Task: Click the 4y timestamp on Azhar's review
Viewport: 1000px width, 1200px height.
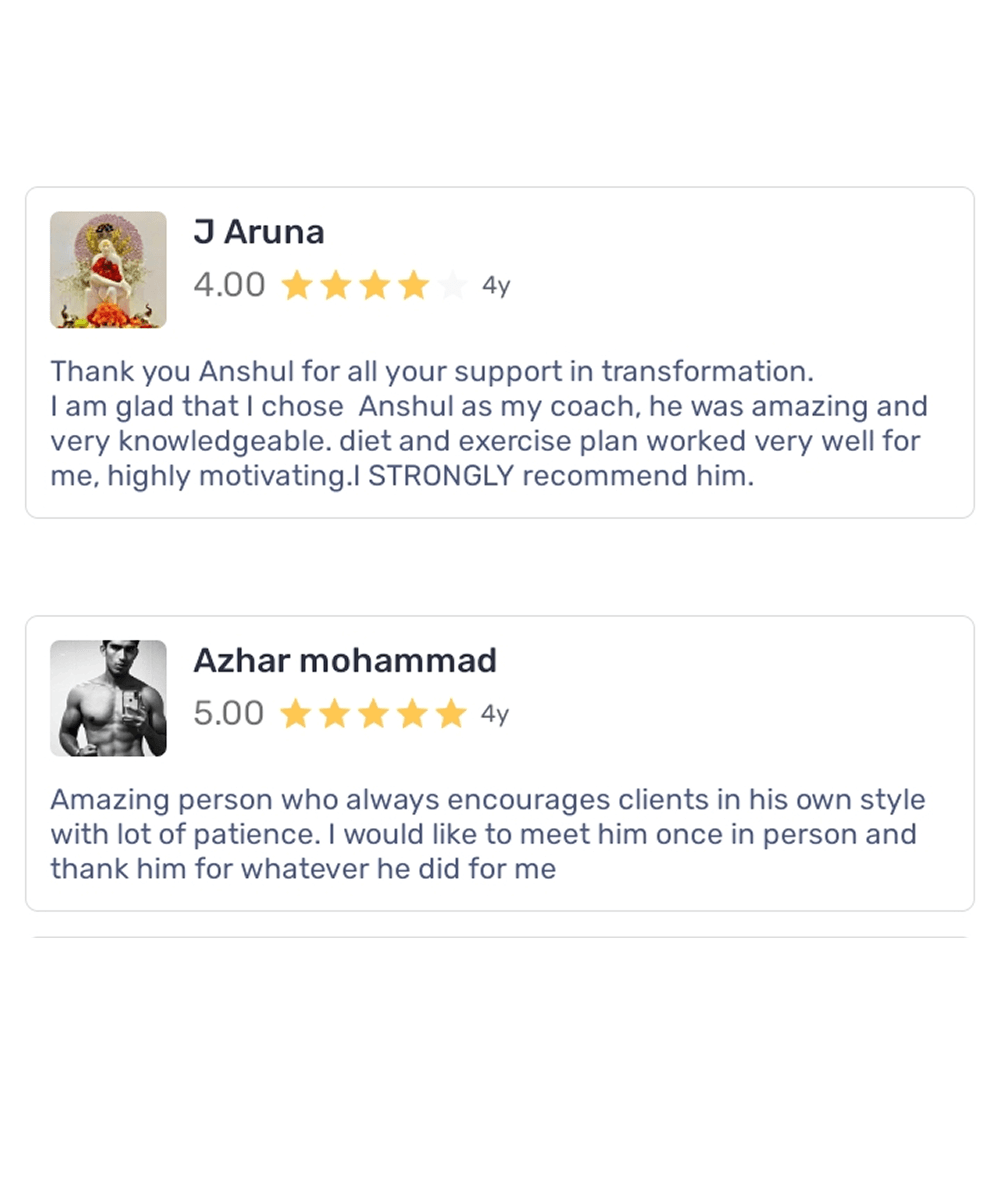Action: tap(495, 714)
